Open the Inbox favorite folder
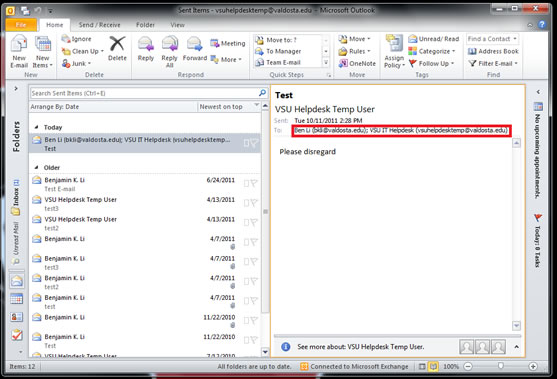557x379 pixels. 16,196
